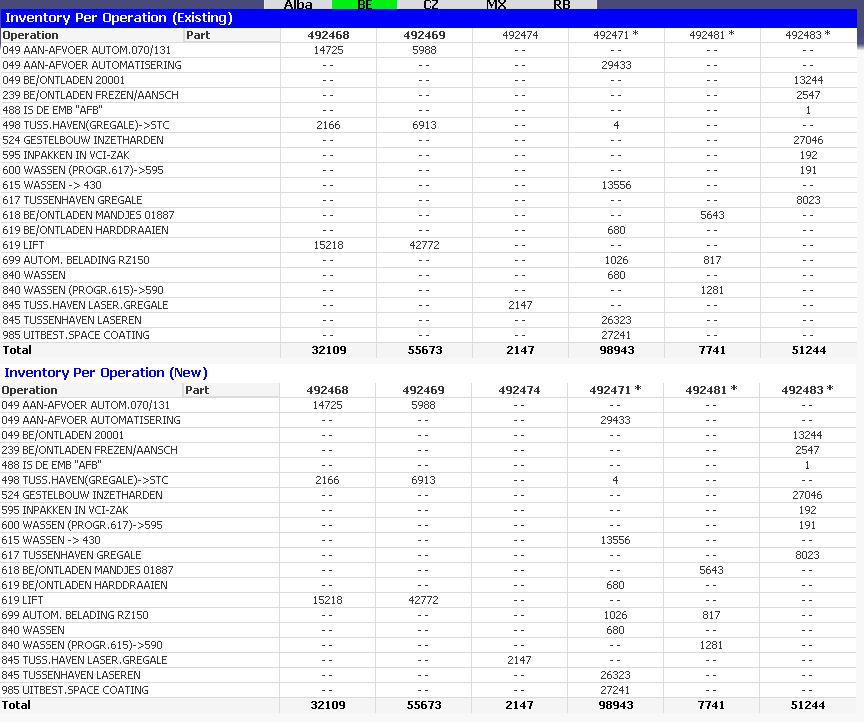Select part header 492468 in Existing table
Screen dimensions: 864x722
click(x=328, y=35)
